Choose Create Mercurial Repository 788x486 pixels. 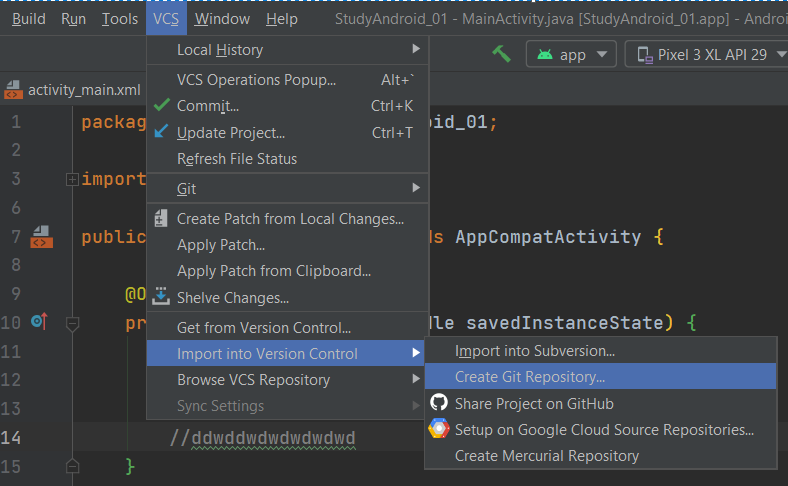pyautogui.click(x=601, y=456)
